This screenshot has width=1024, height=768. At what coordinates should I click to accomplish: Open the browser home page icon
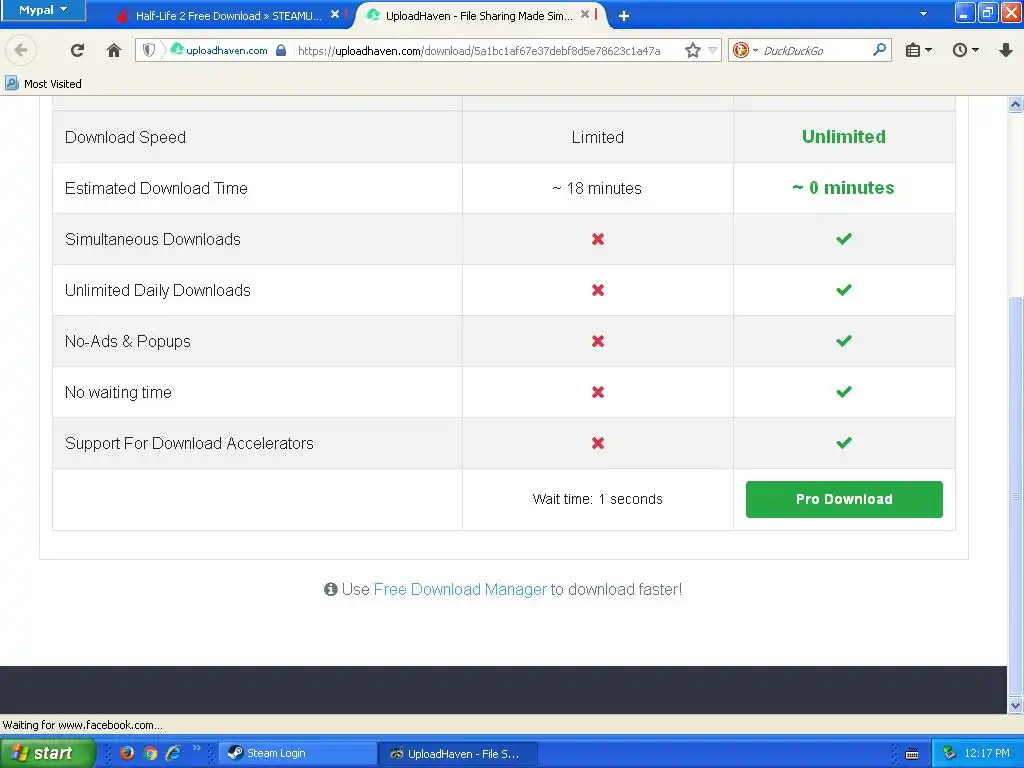coord(114,50)
